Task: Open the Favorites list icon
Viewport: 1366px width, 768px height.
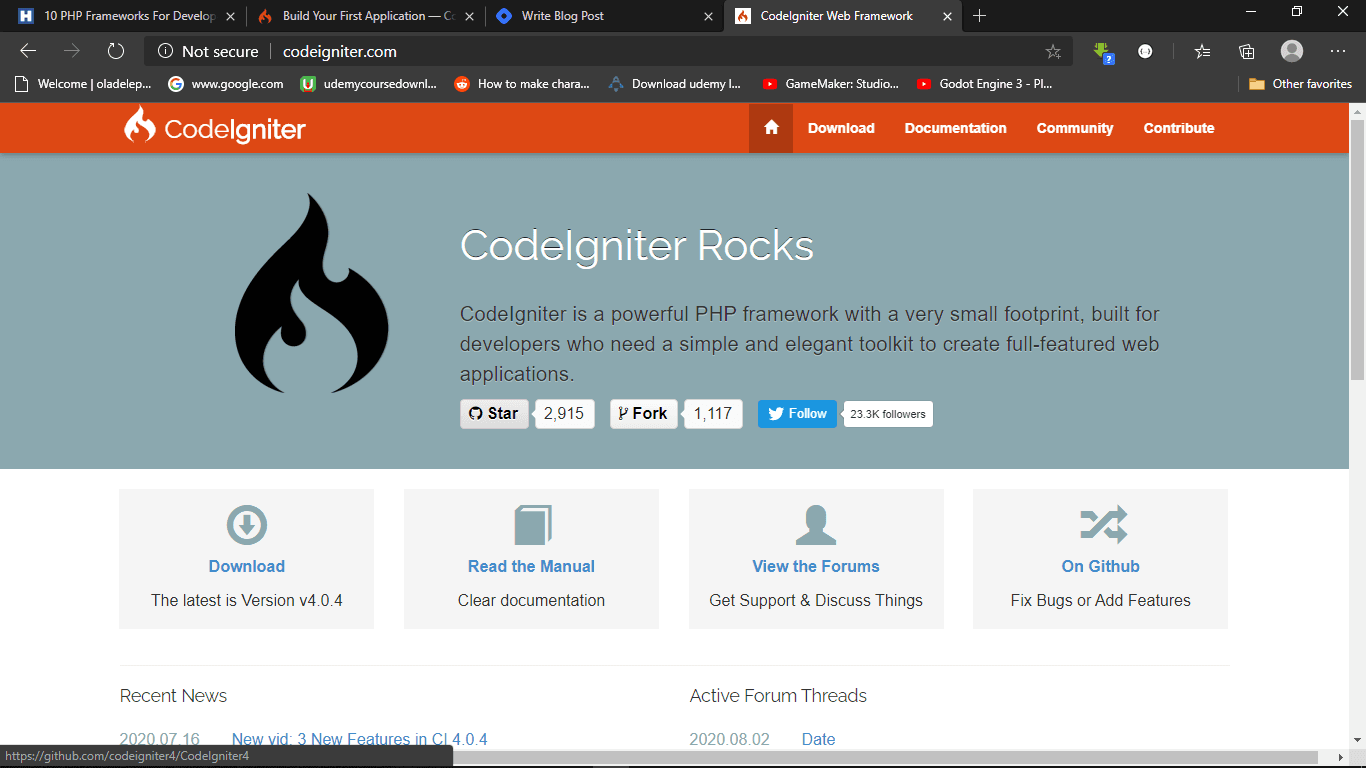Action: (1202, 51)
